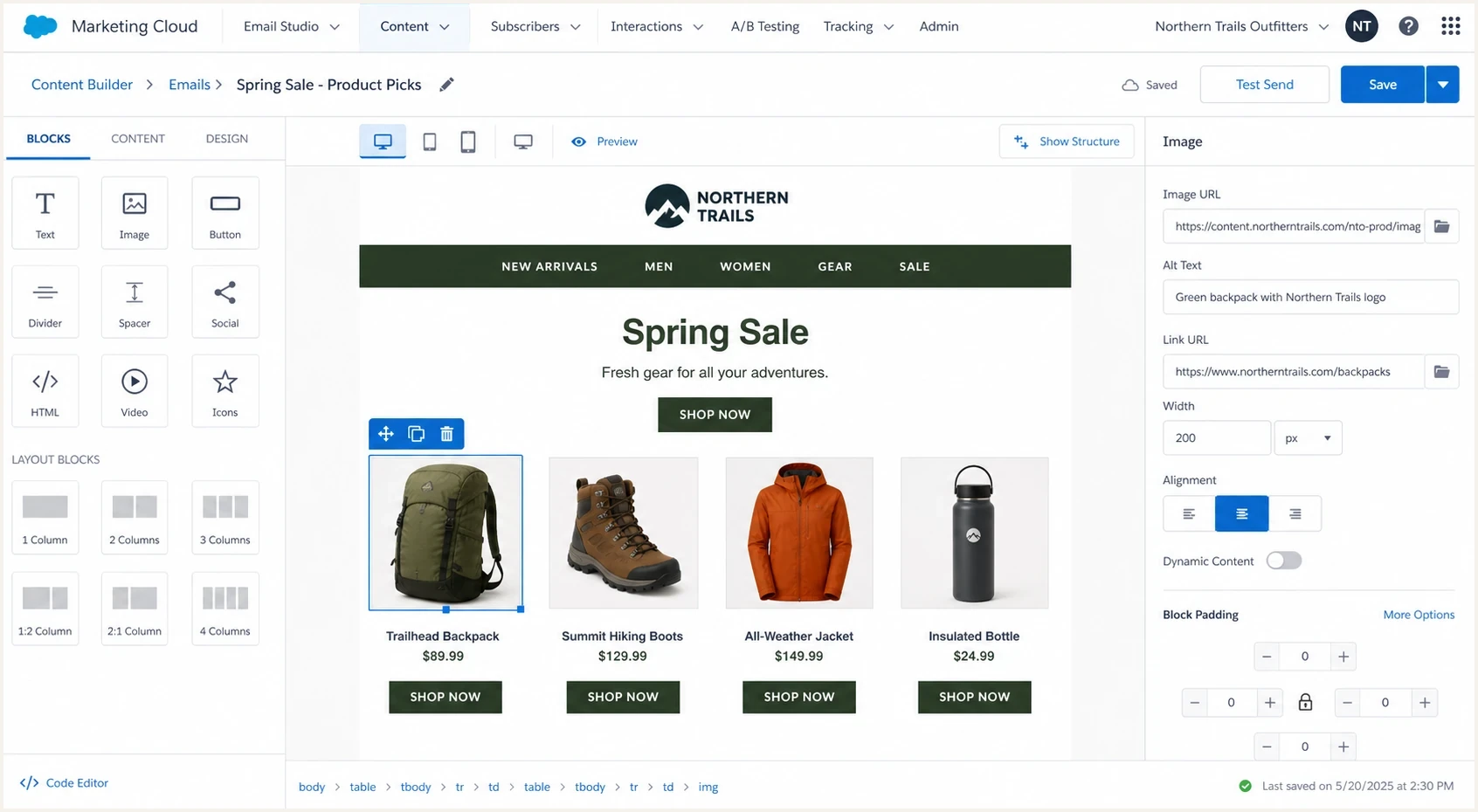This screenshot has height=812, width=1478.
Task: Open the Save options arrow
Action: point(1443,85)
